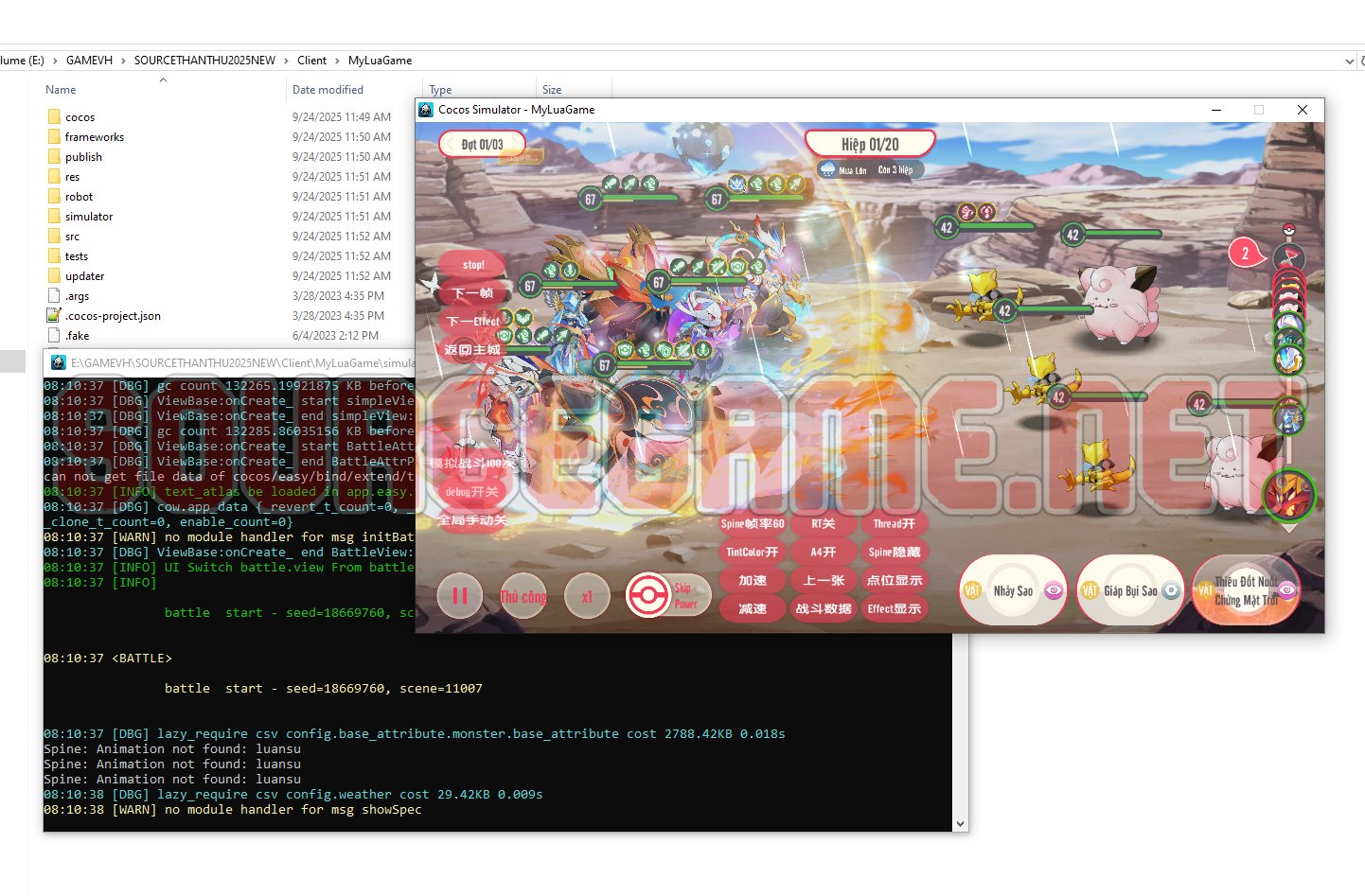The image size is (1365, 896).
Task: Sort files by Name column header
Action: [x=61, y=90]
